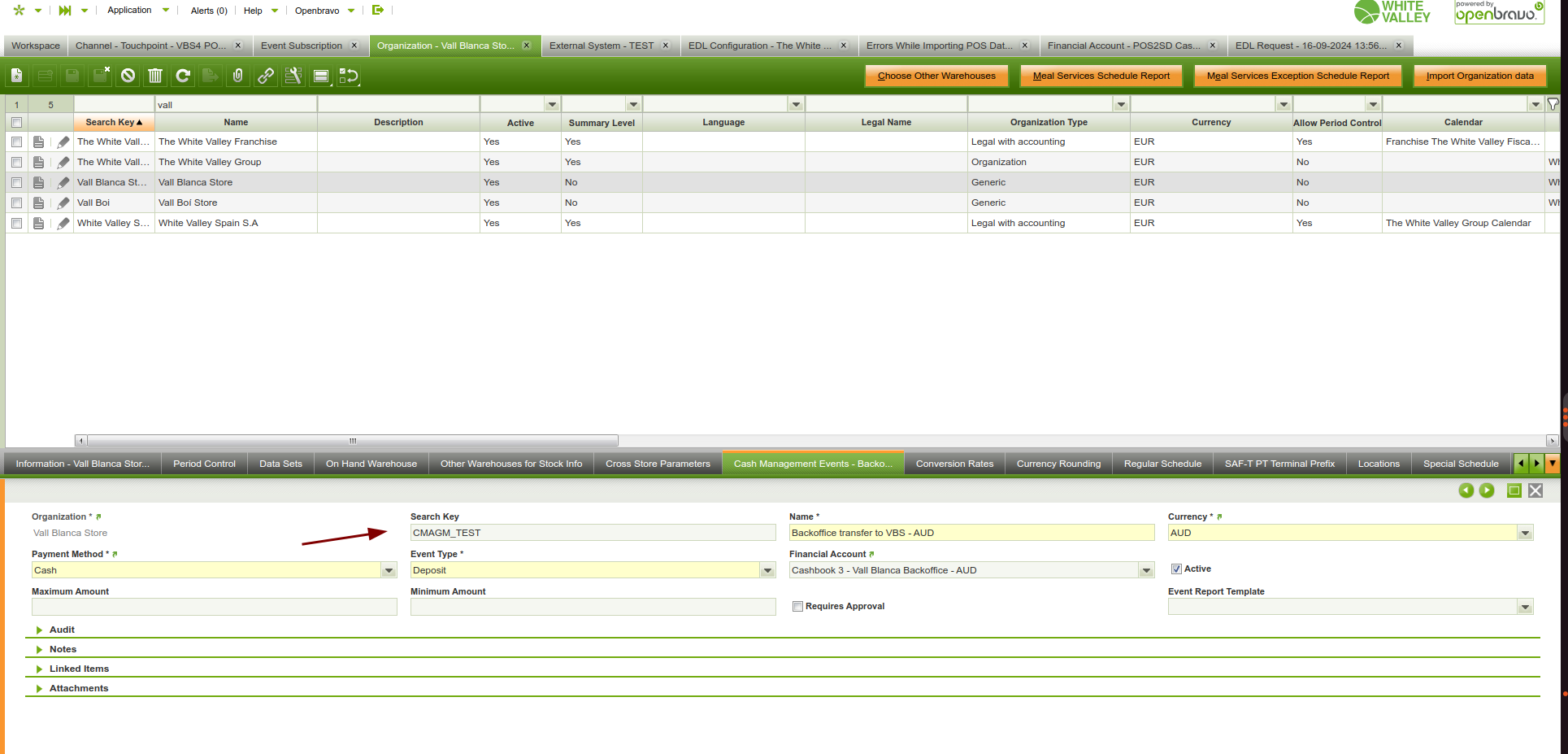Viewport: 1568px width, 754px height.
Task: Uncheck the Active checkbox in the form
Action: coord(1176,569)
